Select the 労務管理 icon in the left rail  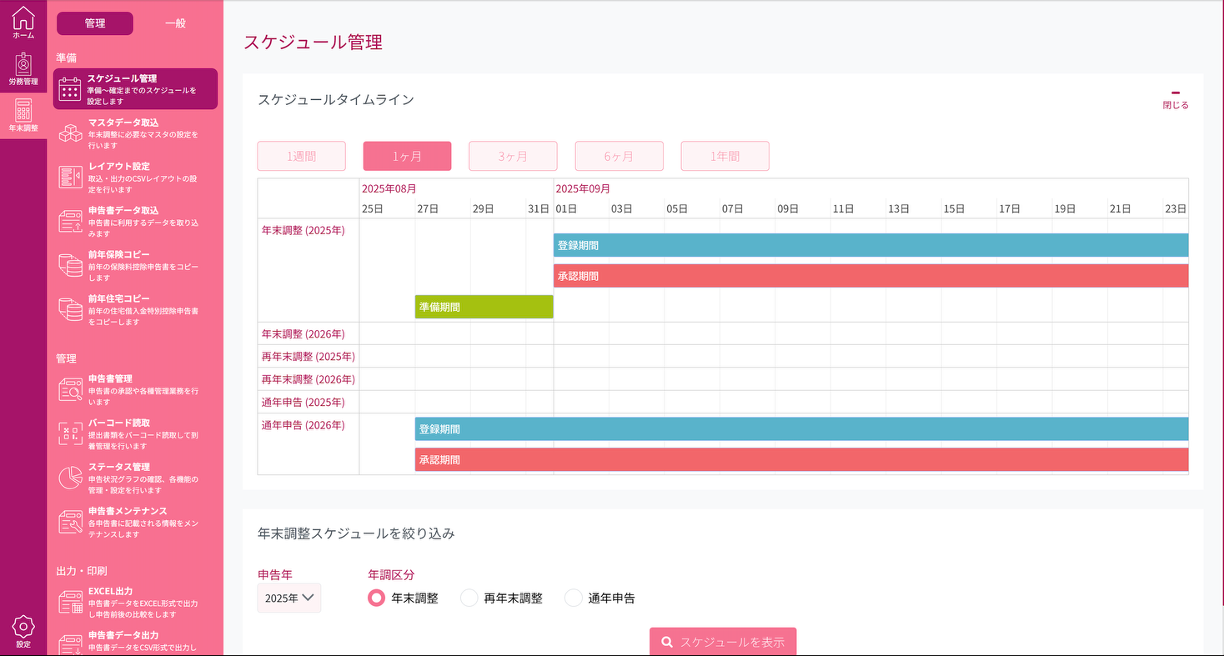coord(22,72)
